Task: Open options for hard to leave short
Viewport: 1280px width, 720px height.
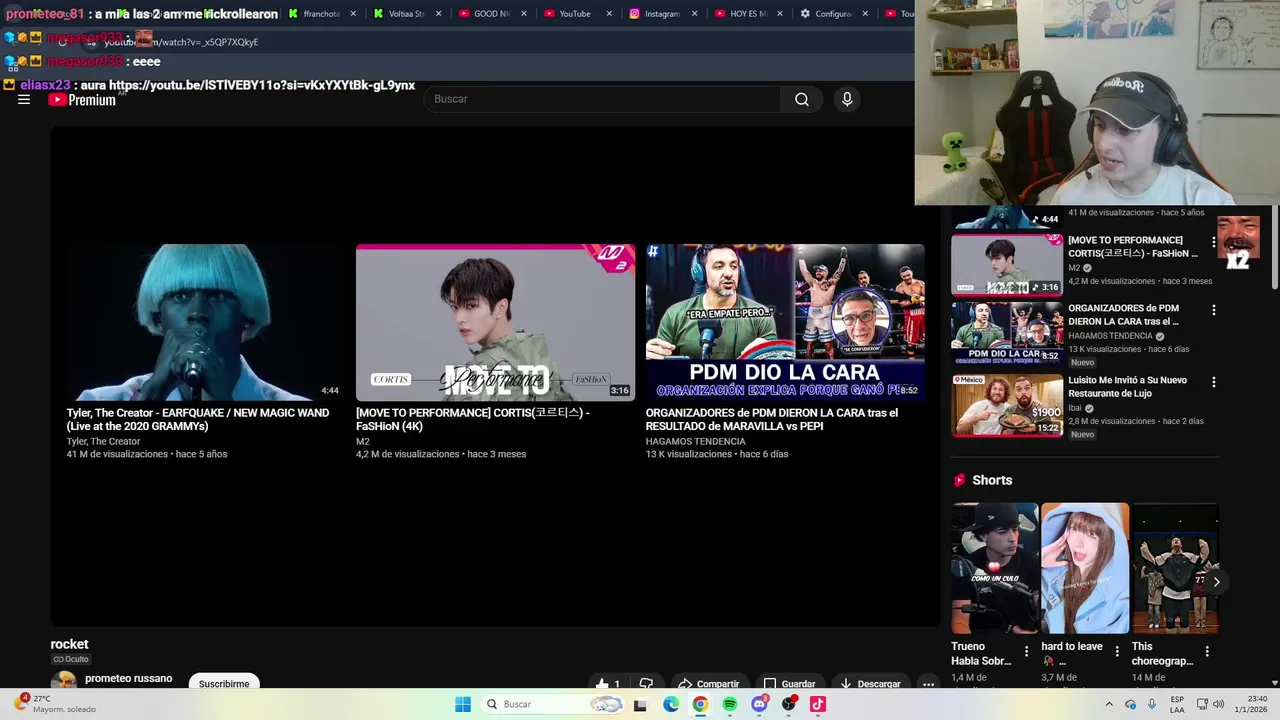Action: tap(1116, 651)
